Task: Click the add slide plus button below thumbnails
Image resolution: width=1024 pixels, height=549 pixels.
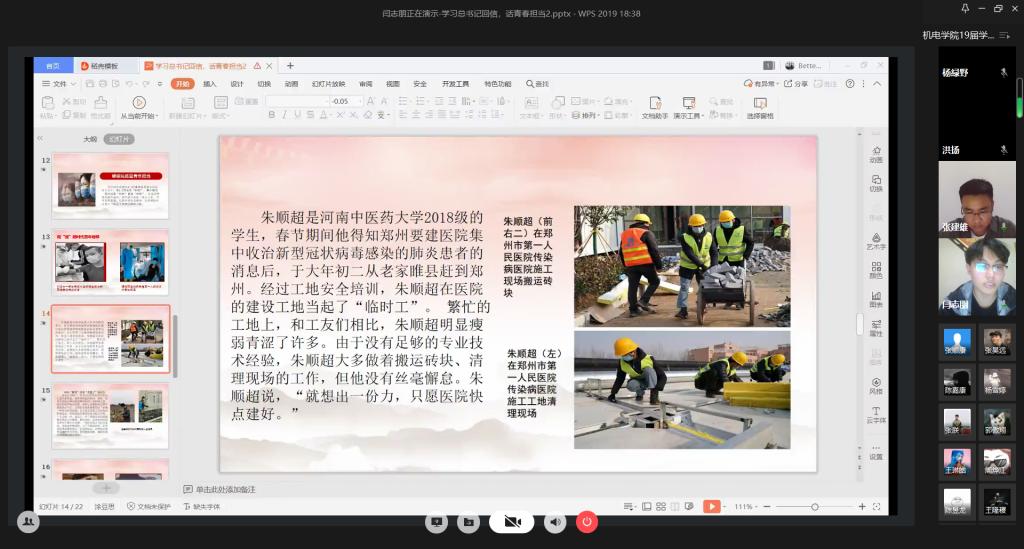Action: 106,488
